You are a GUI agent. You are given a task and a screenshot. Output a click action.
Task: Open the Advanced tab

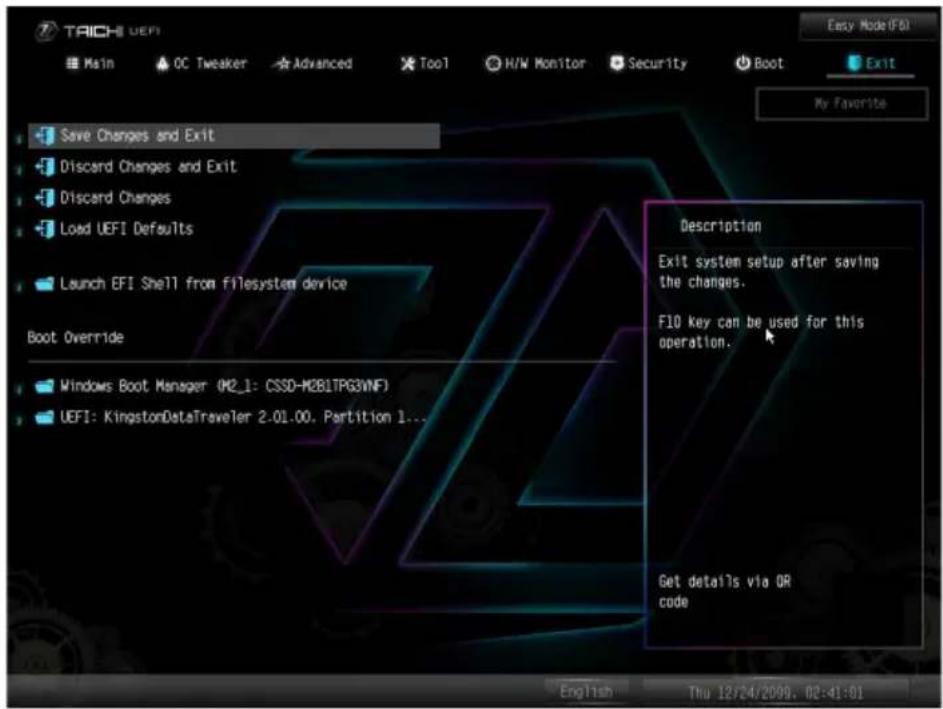click(x=313, y=63)
